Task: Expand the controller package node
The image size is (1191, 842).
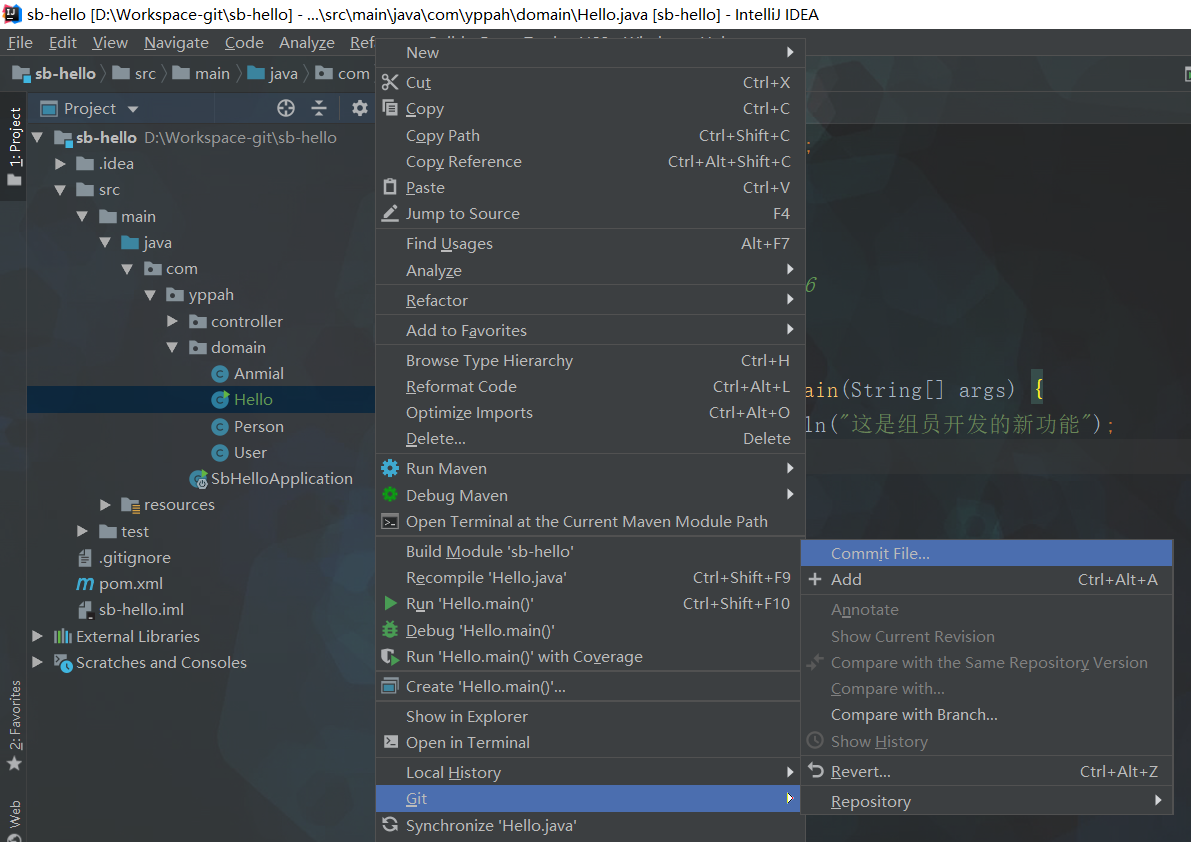Action: pos(172,321)
